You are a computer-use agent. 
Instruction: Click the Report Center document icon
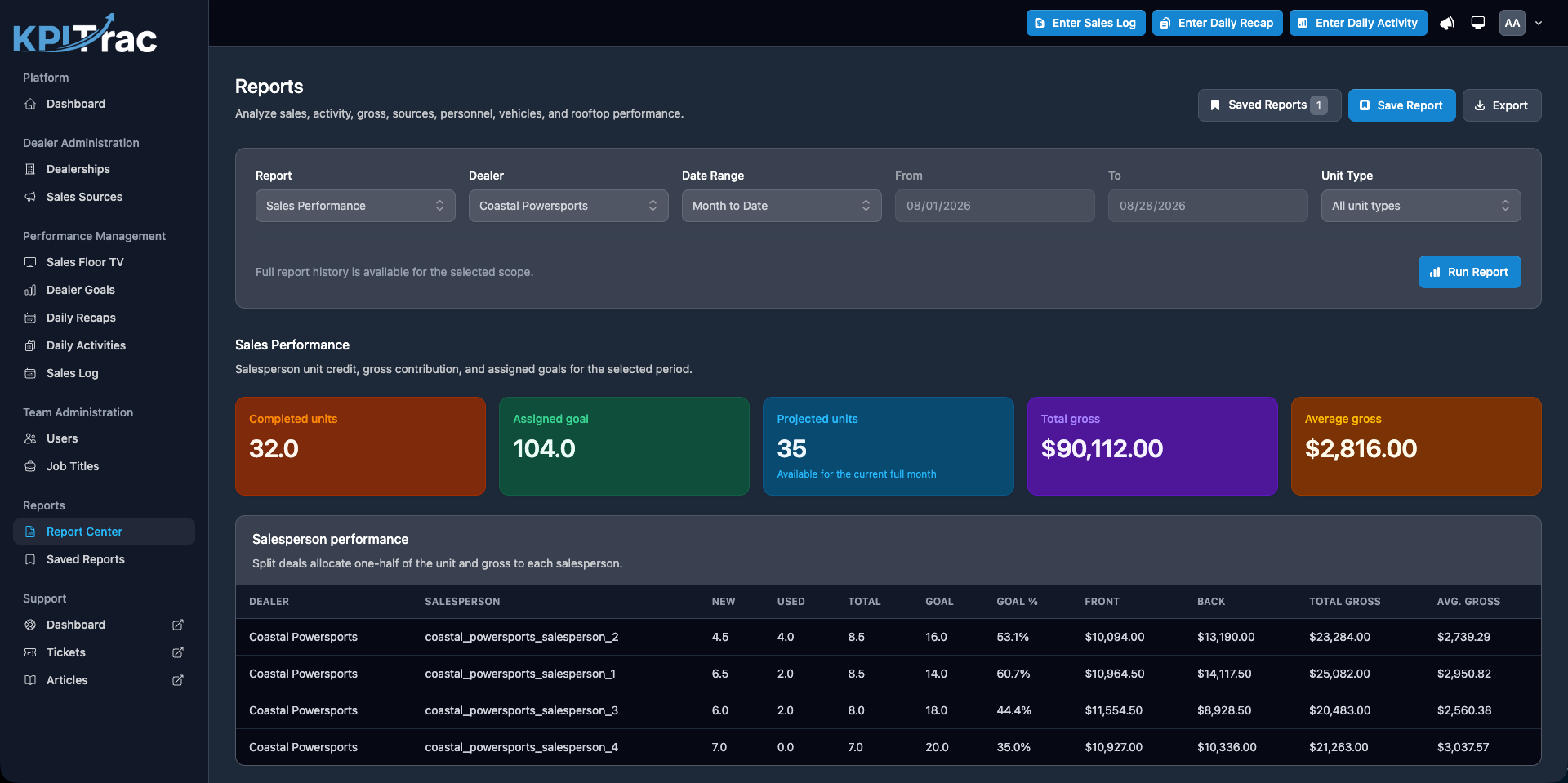point(30,532)
